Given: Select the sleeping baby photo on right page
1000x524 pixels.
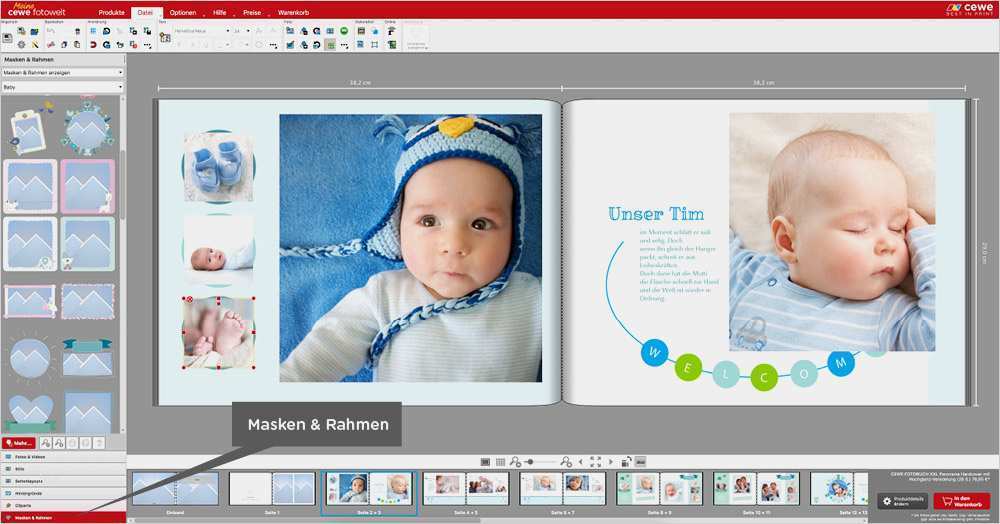Looking at the screenshot, I should pyautogui.click(x=832, y=232).
